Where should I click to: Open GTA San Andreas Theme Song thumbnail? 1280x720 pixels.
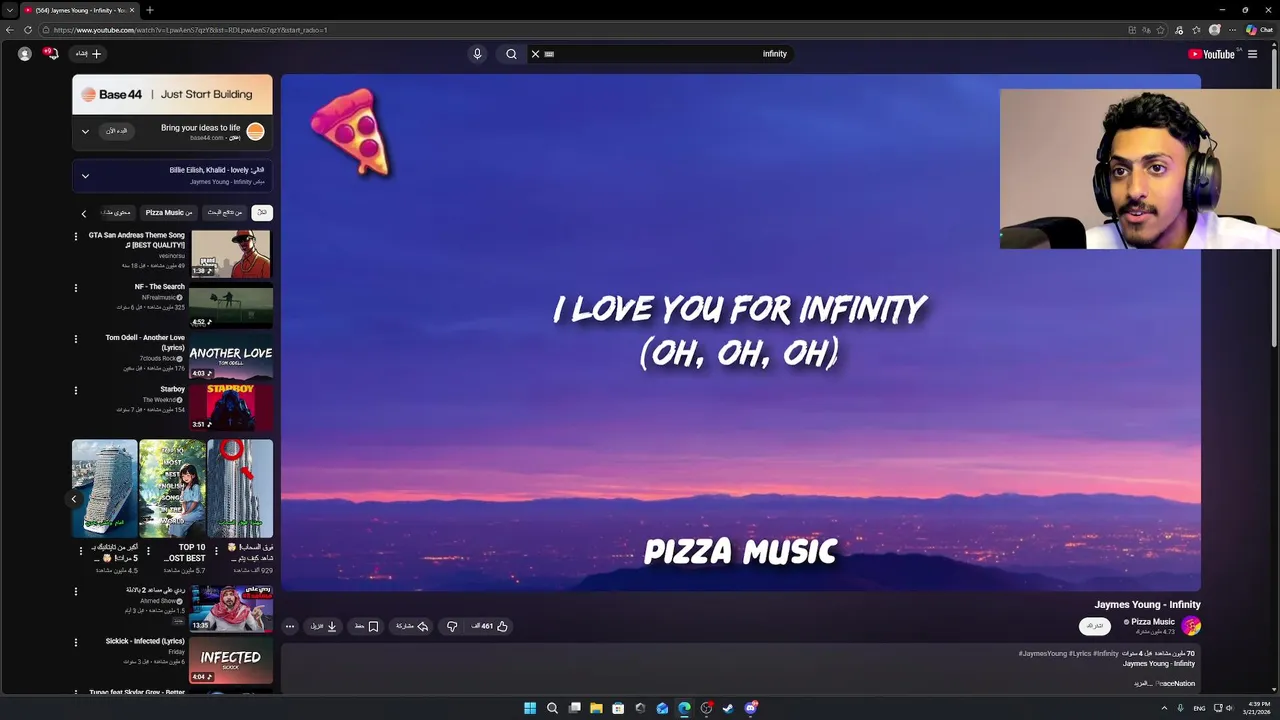point(231,254)
